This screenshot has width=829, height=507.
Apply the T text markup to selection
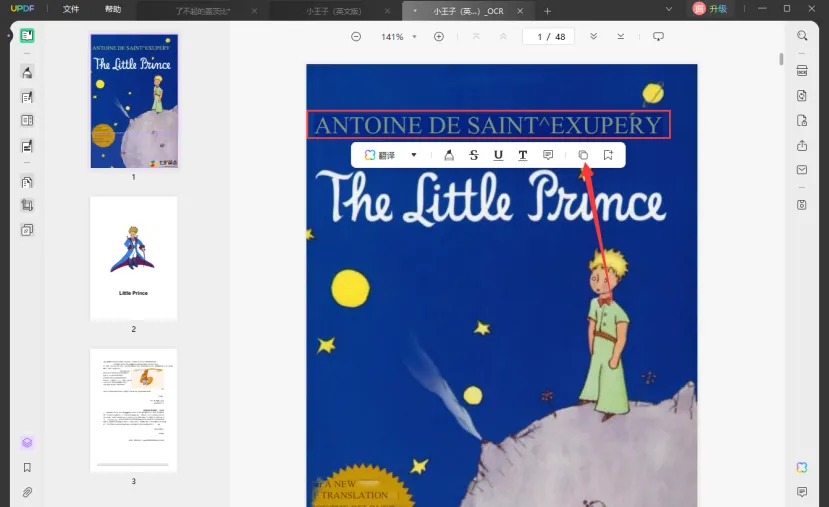click(523, 155)
